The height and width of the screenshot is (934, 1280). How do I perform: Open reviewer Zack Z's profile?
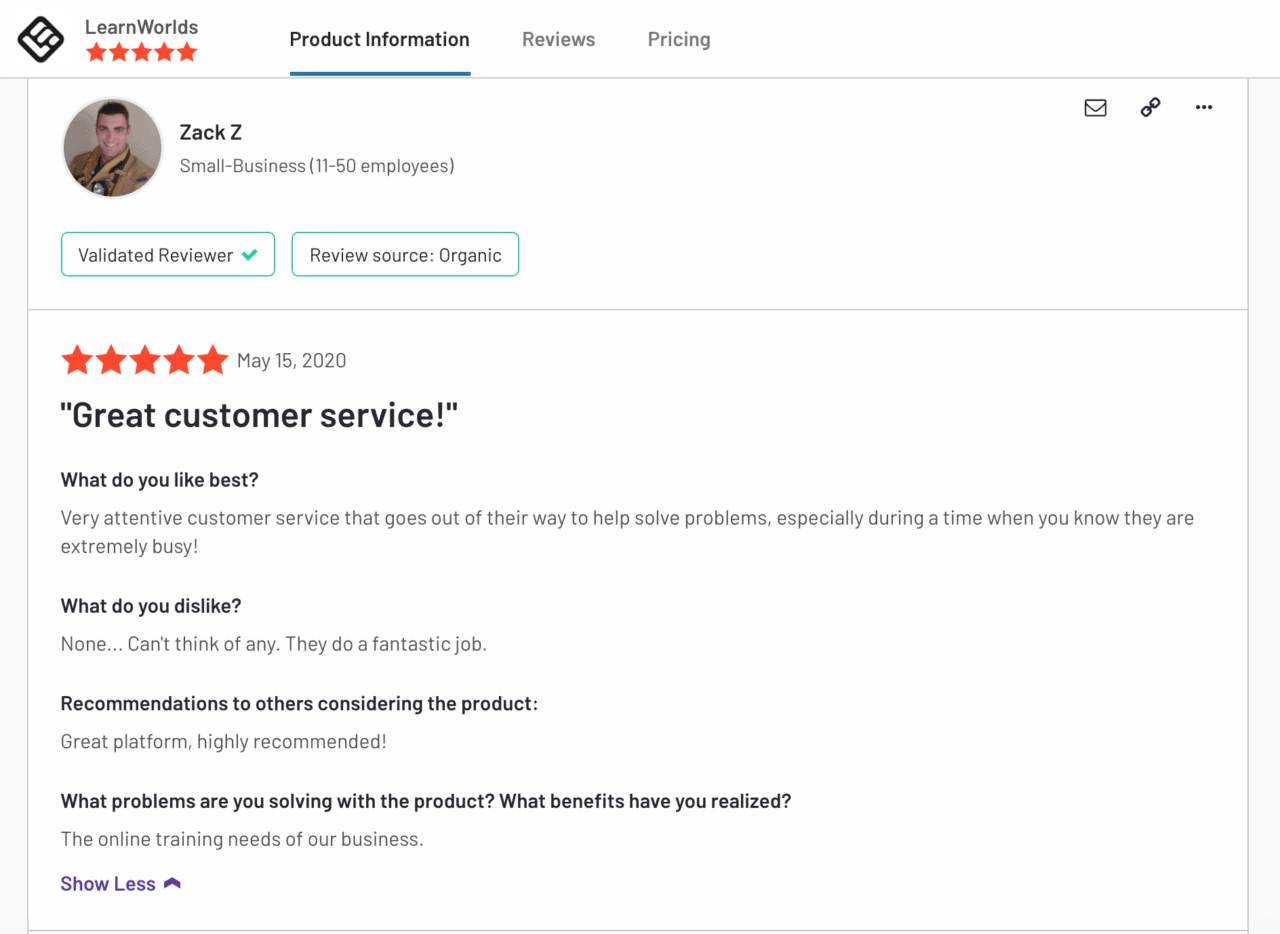[211, 131]
